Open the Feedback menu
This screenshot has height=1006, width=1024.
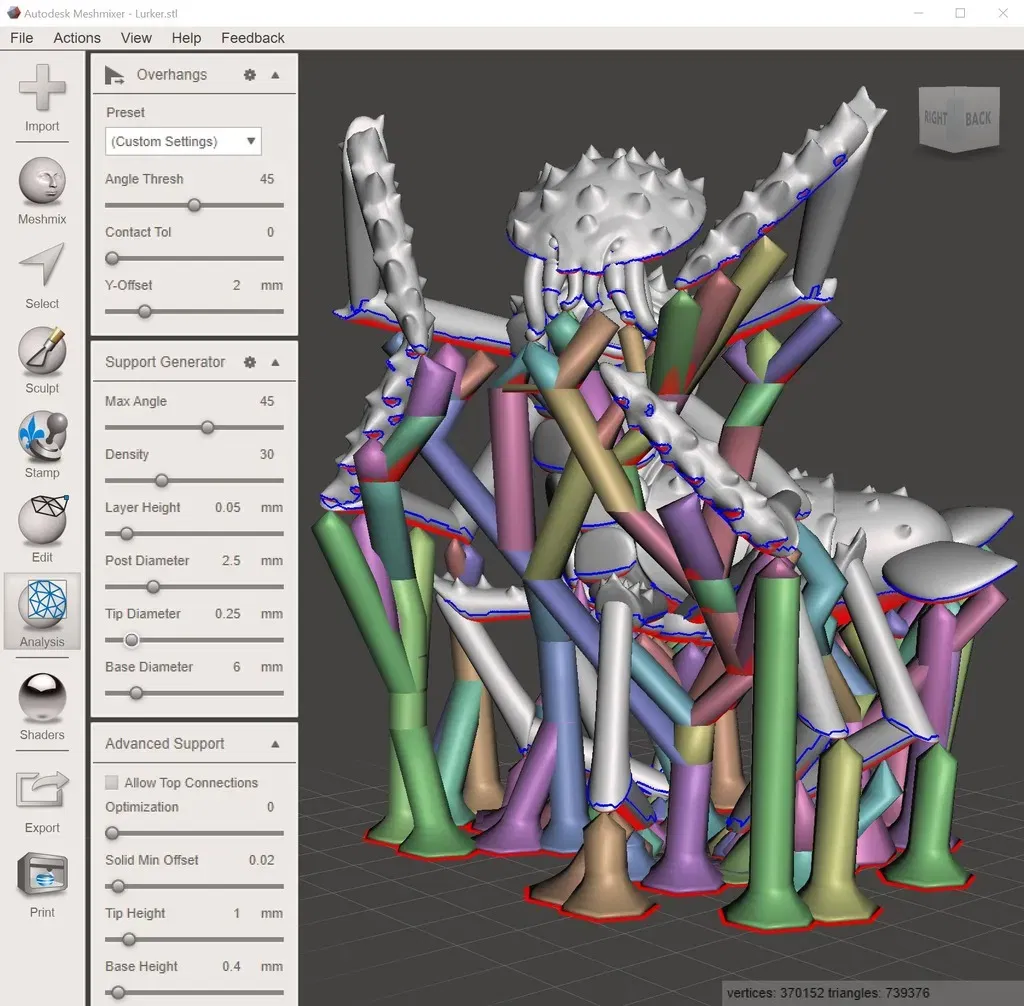(x=253, y=38)
